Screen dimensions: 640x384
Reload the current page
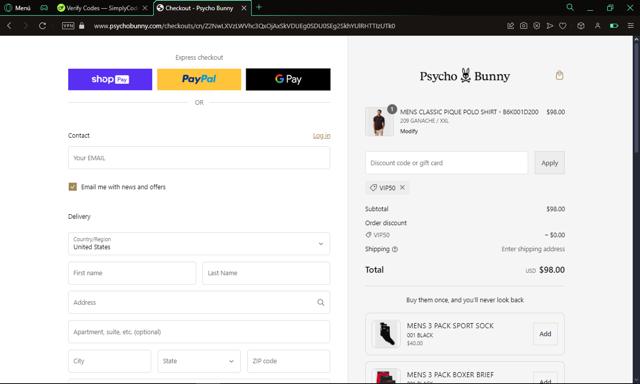point(42,26)
